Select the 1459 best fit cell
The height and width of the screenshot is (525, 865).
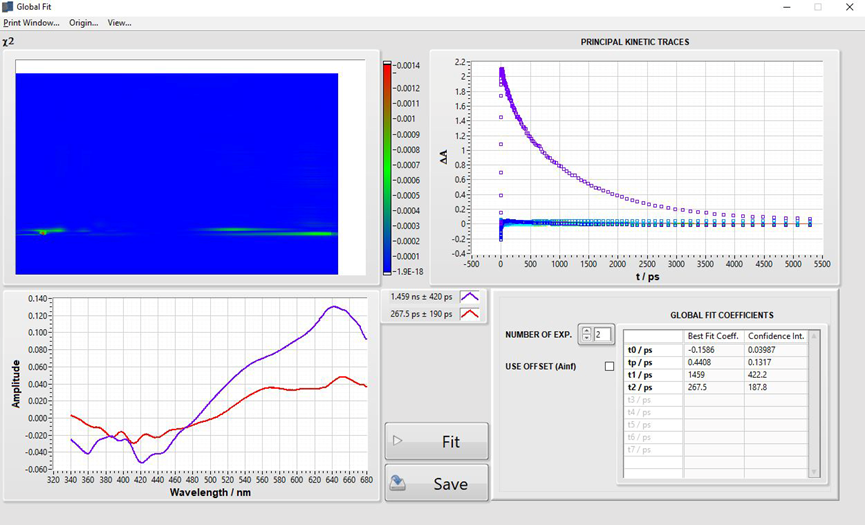click(714, 375)
